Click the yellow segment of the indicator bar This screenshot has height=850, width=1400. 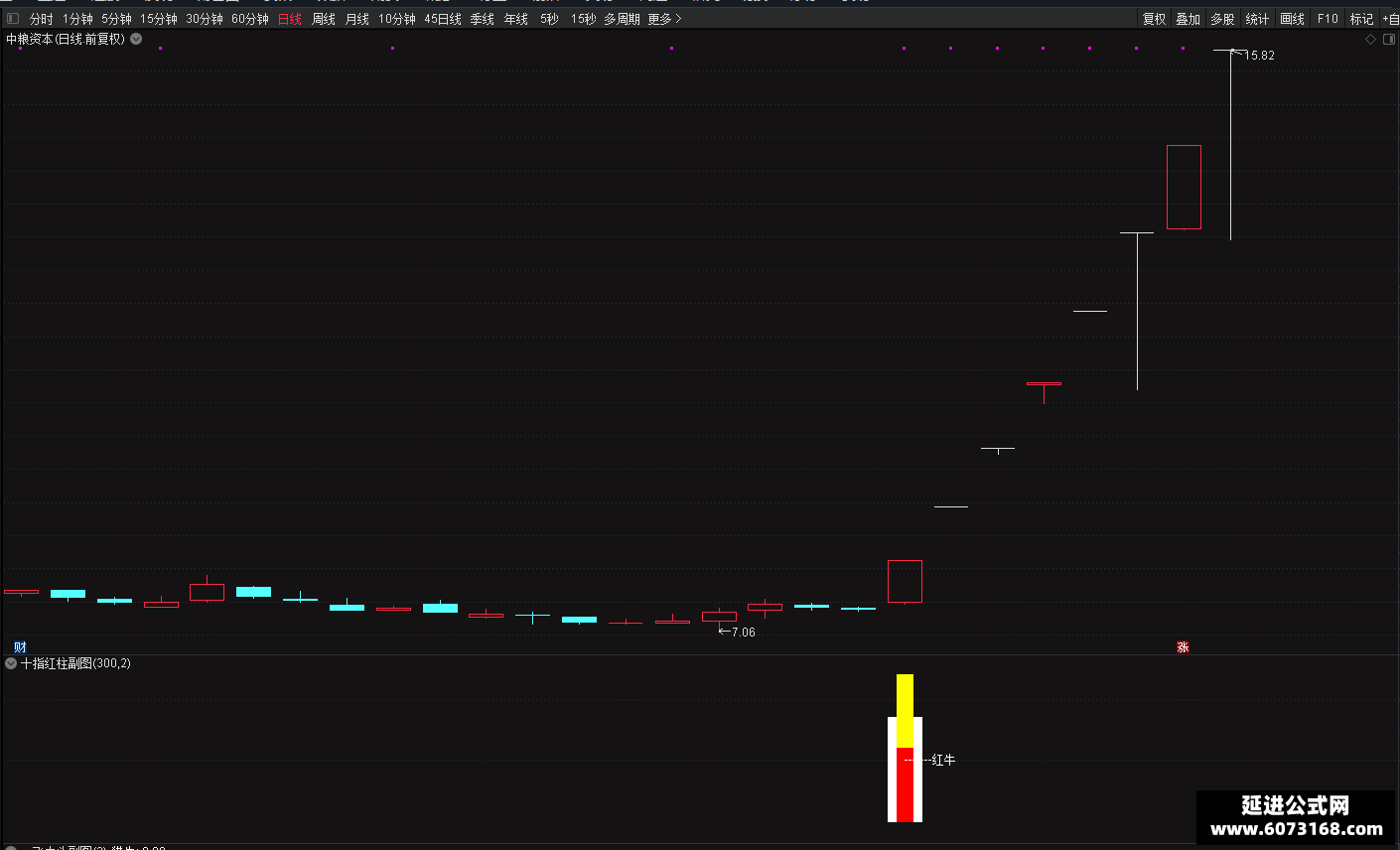click(905, 711)
